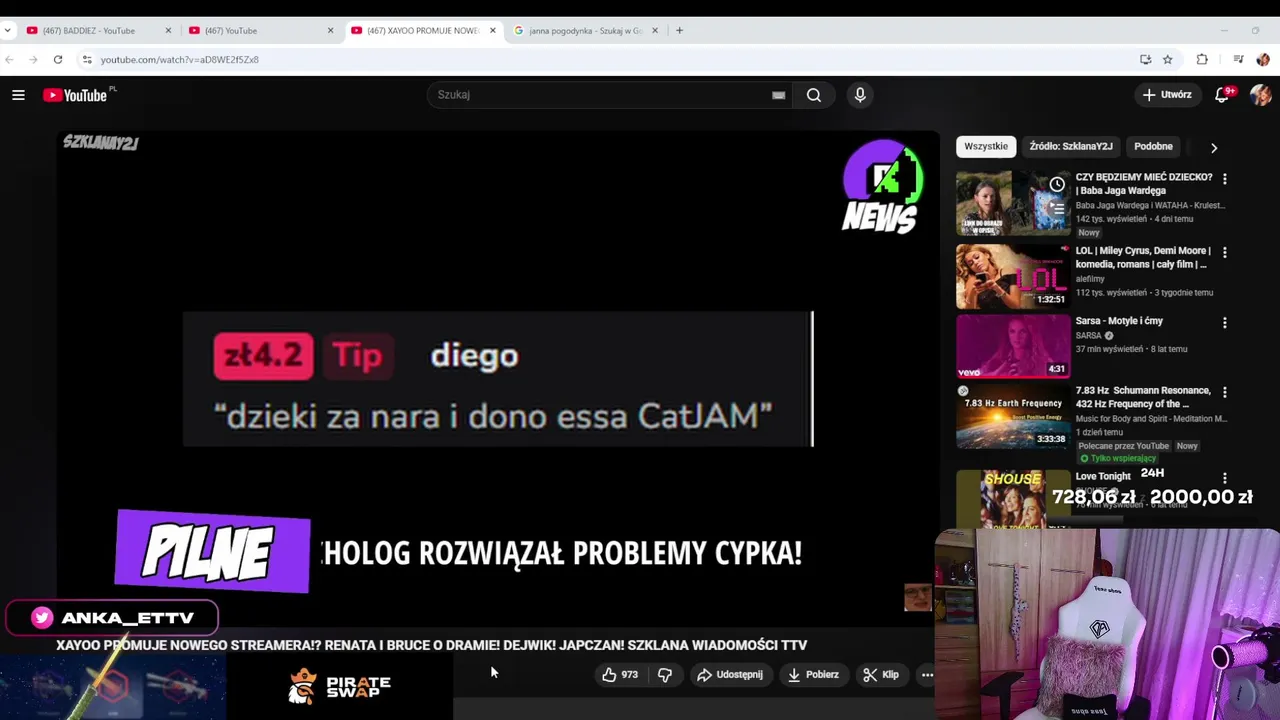Viewport: 1280px width, 720px height.
Task: Bookmark this page with the star
Action: (1167, 60)
